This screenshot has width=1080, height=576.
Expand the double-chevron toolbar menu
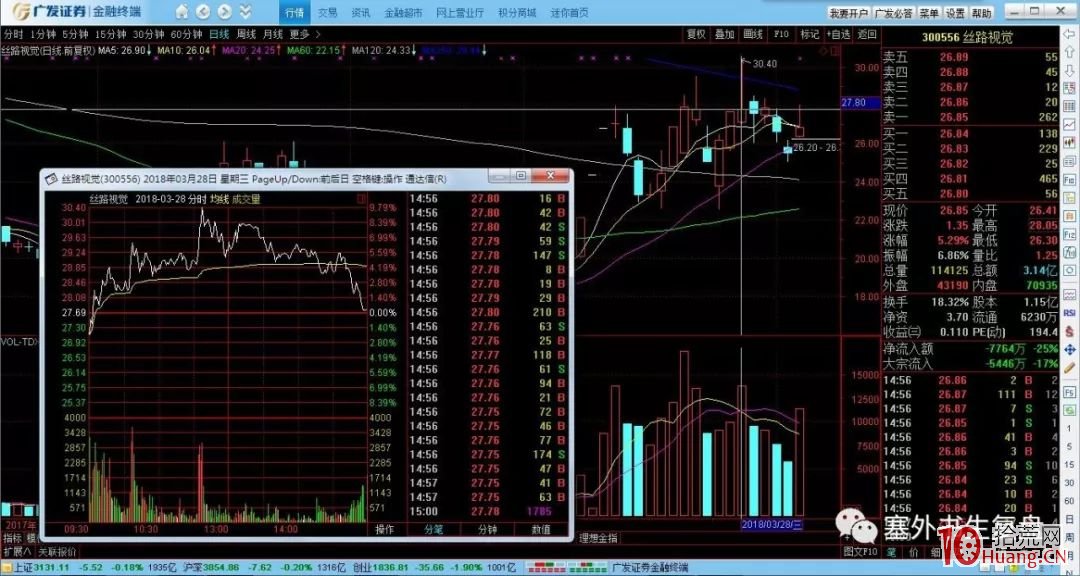click(x=246, y=12)
